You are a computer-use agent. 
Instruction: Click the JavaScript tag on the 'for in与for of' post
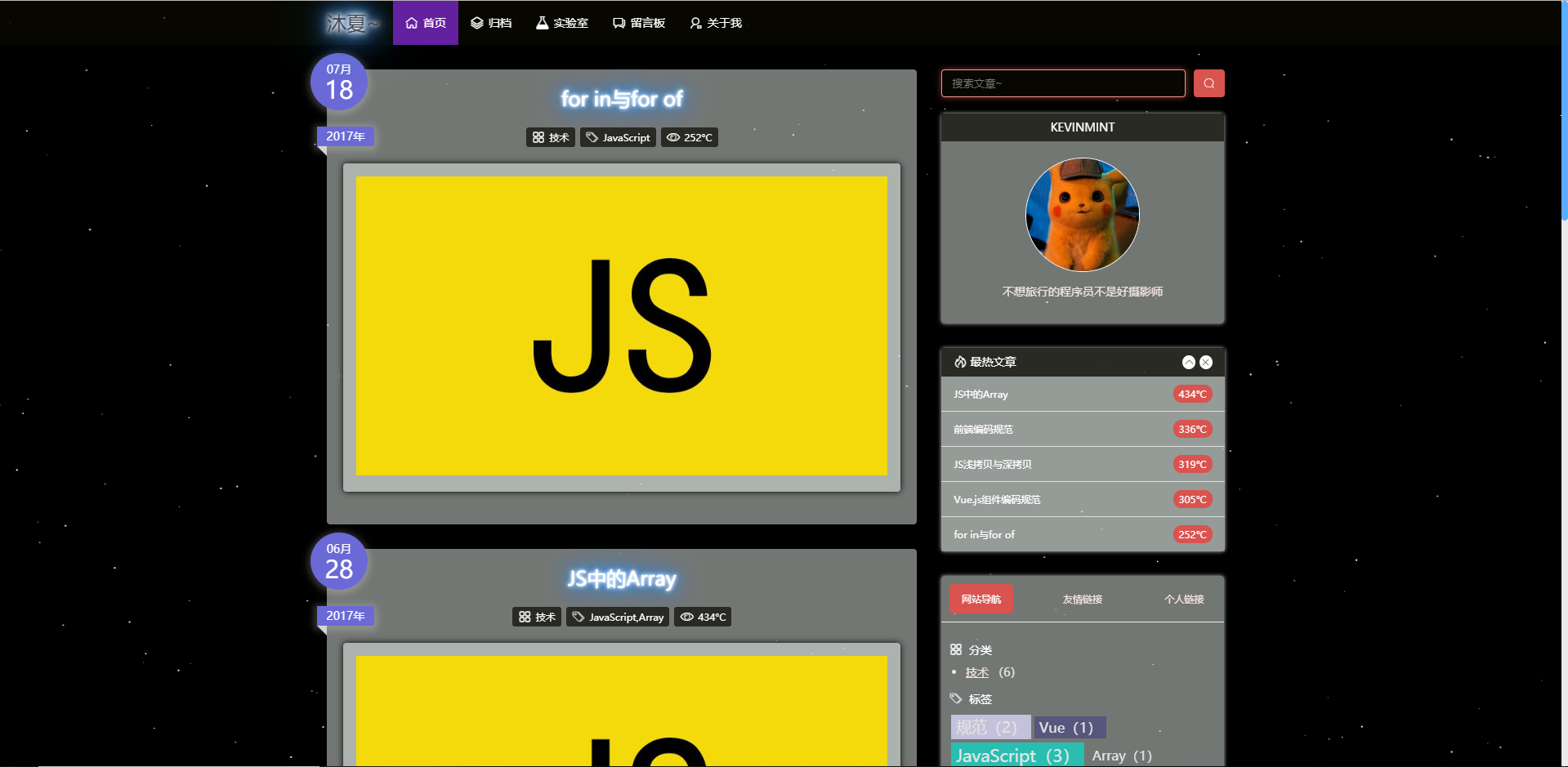click(x=618, y=137)
